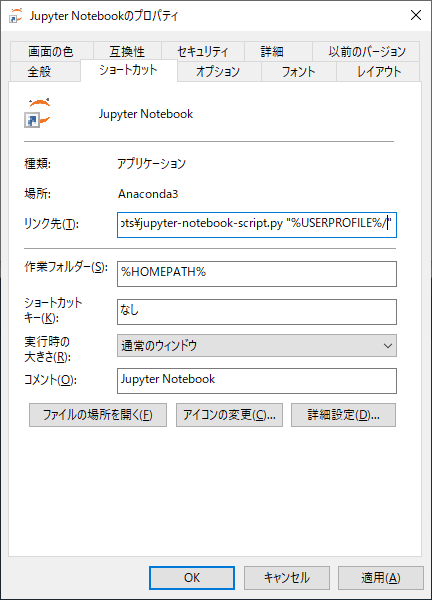Open 詳細設定 advanced settings
The image size is (432, 600).
tap(343, 415)
